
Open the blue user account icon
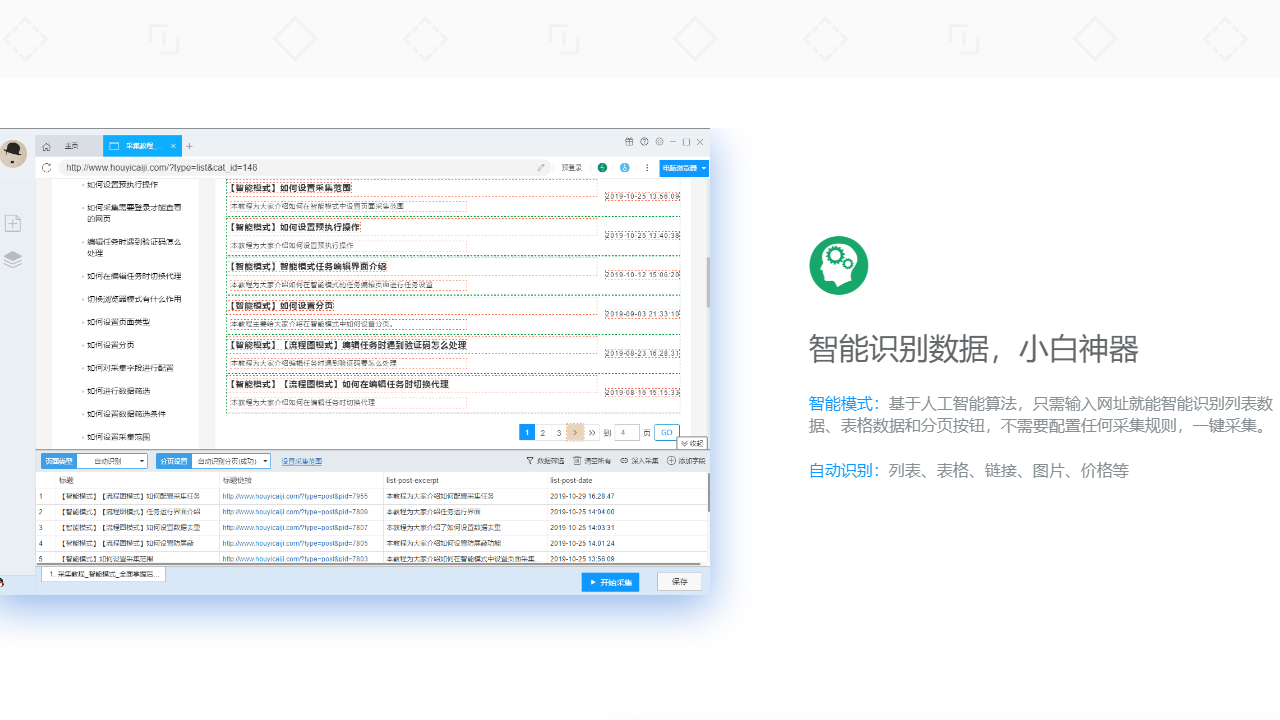[x=625, y=168]
